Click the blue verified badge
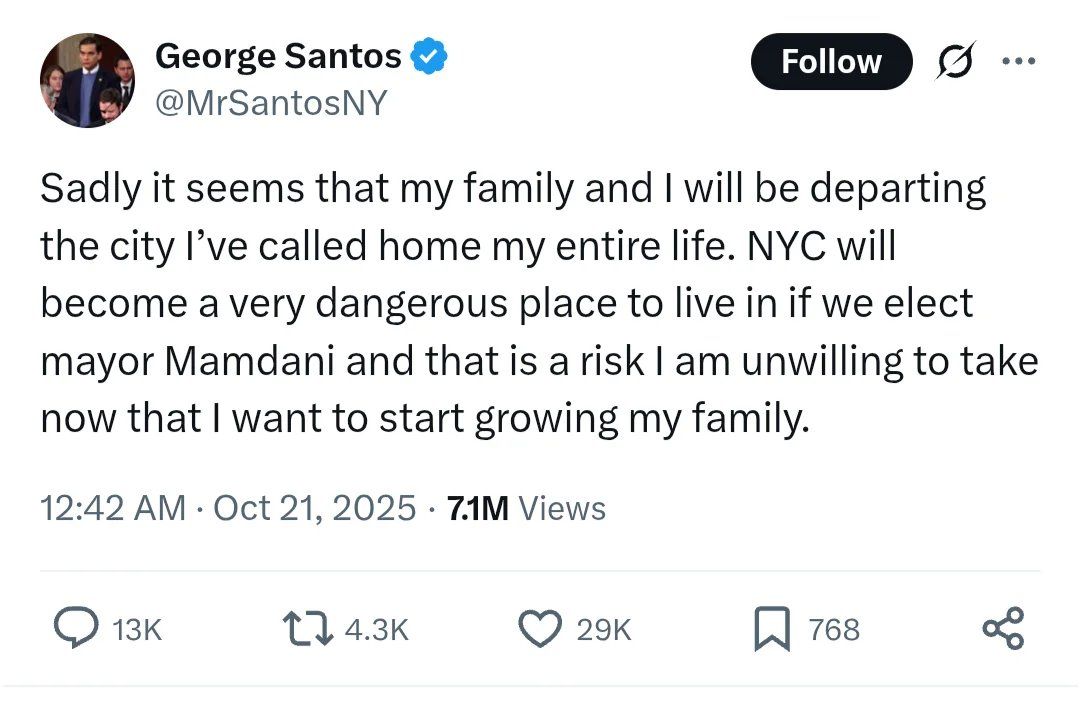The width and height of the screenshot is (1080, 703). pyautogui.click(x=430, y=57)
